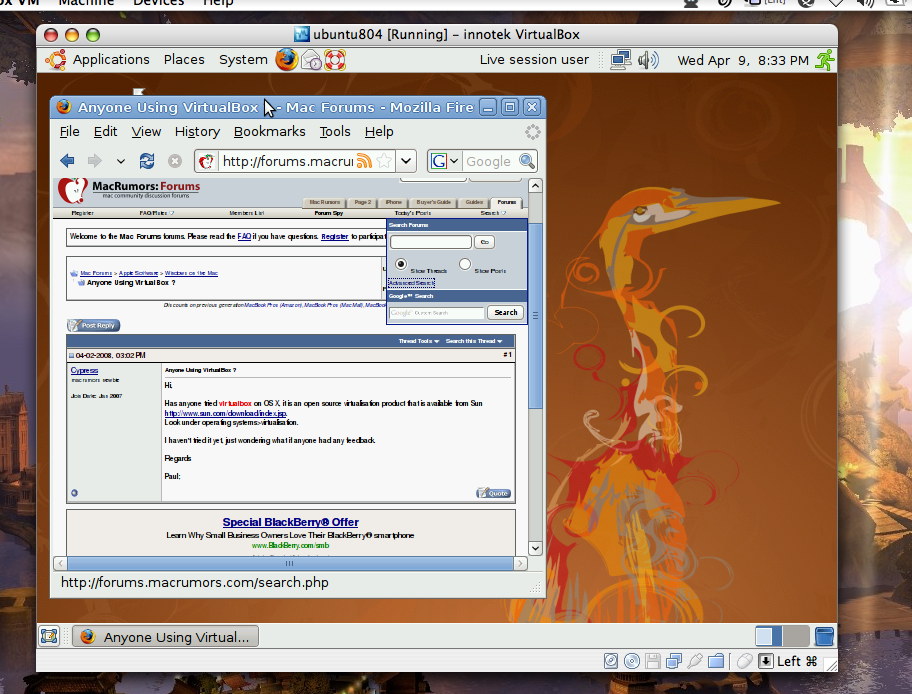Focus the Search Forums text field
The height and width of the screenshot is (694, 912).
(x=431, y=242)
